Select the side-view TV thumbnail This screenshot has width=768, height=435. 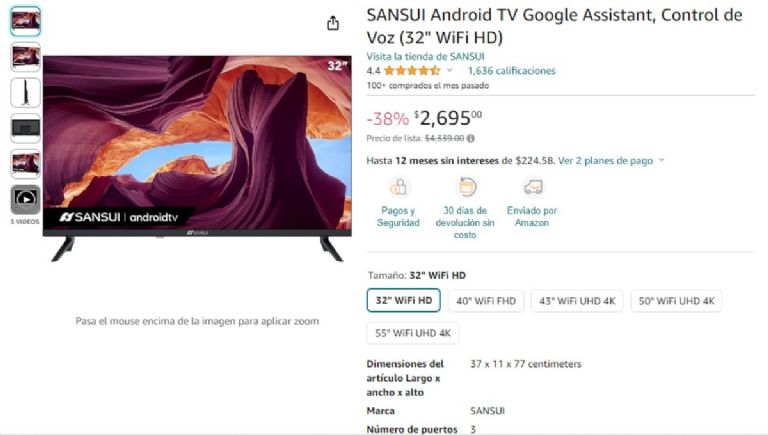click(25, 93)
